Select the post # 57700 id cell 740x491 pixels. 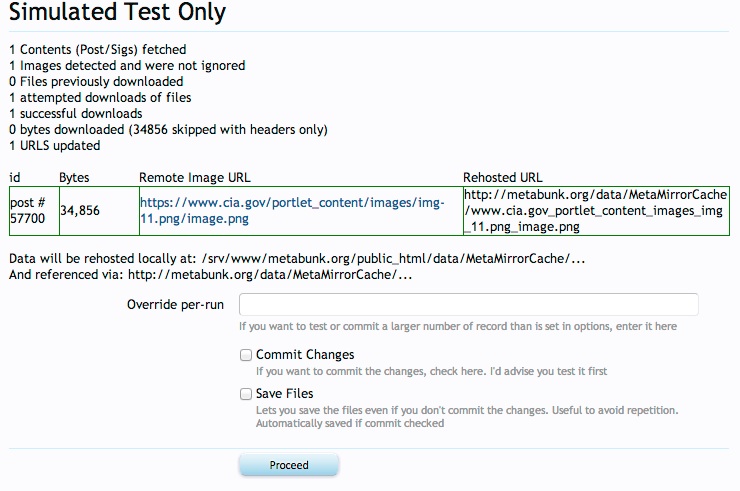pyautogui.click(x=29, y=210)
